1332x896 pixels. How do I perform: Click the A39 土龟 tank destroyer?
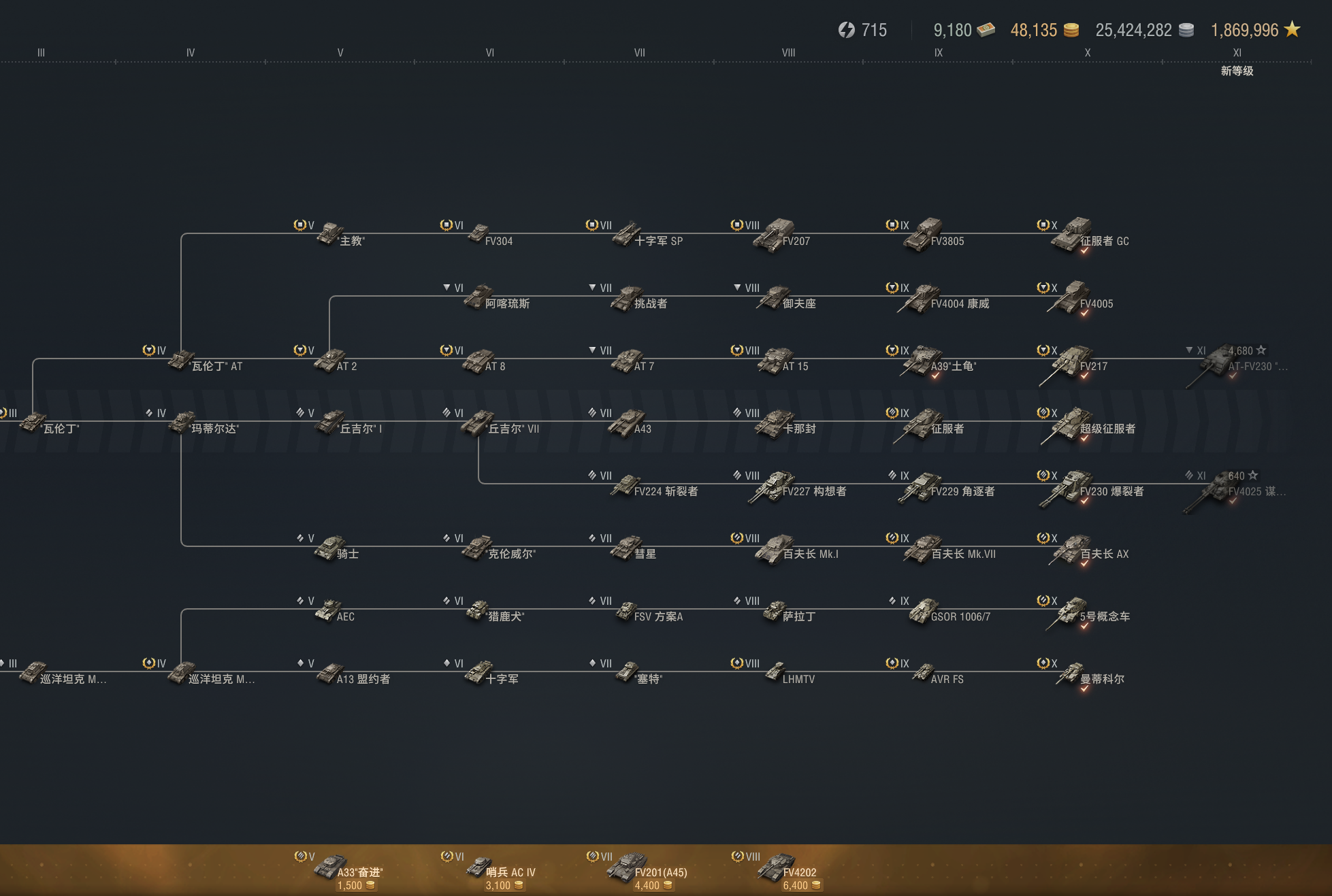(x=924, y=361)
